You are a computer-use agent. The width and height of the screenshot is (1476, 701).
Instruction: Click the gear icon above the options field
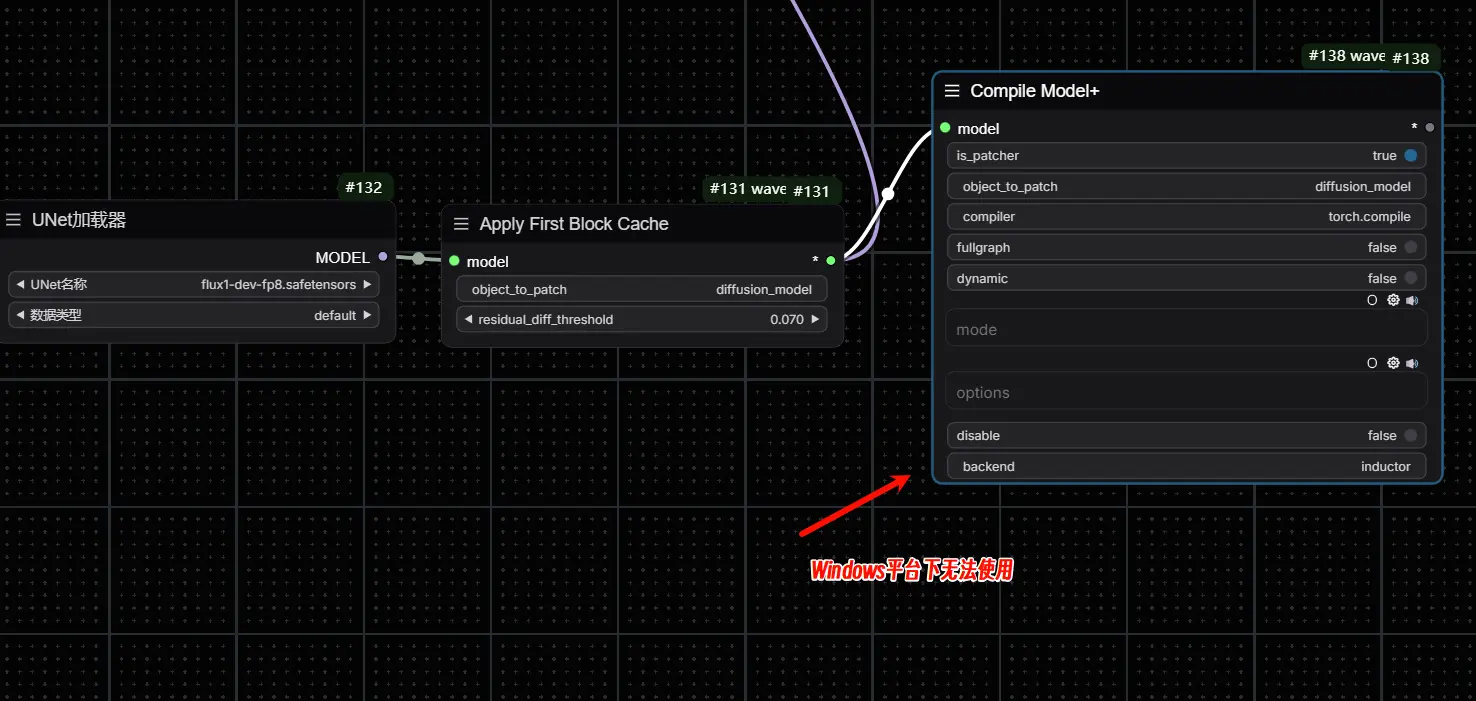pyautogui.click(x=1393, y=363)
